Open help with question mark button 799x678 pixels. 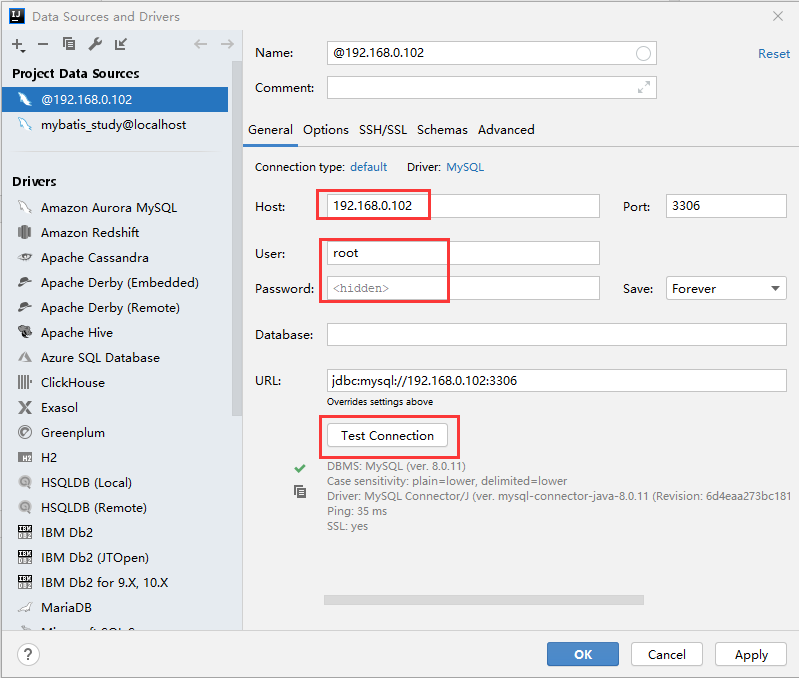(28, 654)
